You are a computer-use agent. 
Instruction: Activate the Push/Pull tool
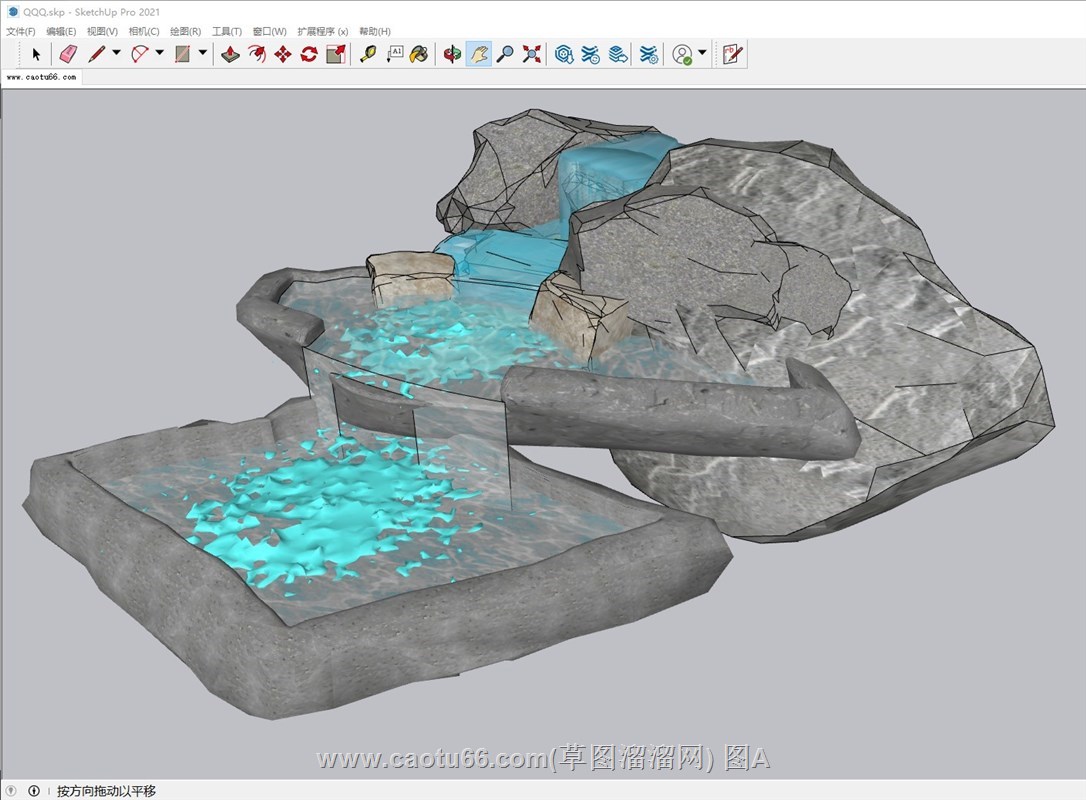point(230,54)
